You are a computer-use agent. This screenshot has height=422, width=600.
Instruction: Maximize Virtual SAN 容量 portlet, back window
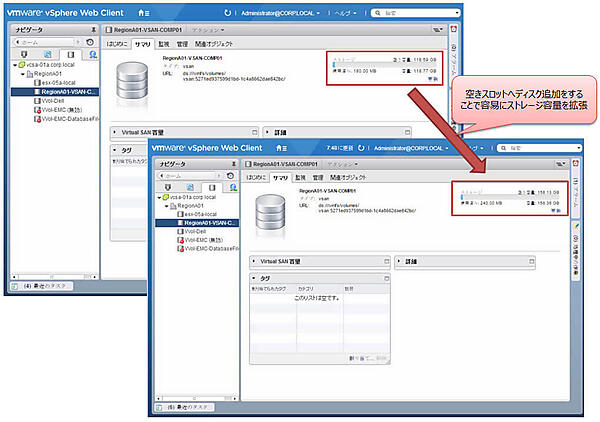[254, 132]
